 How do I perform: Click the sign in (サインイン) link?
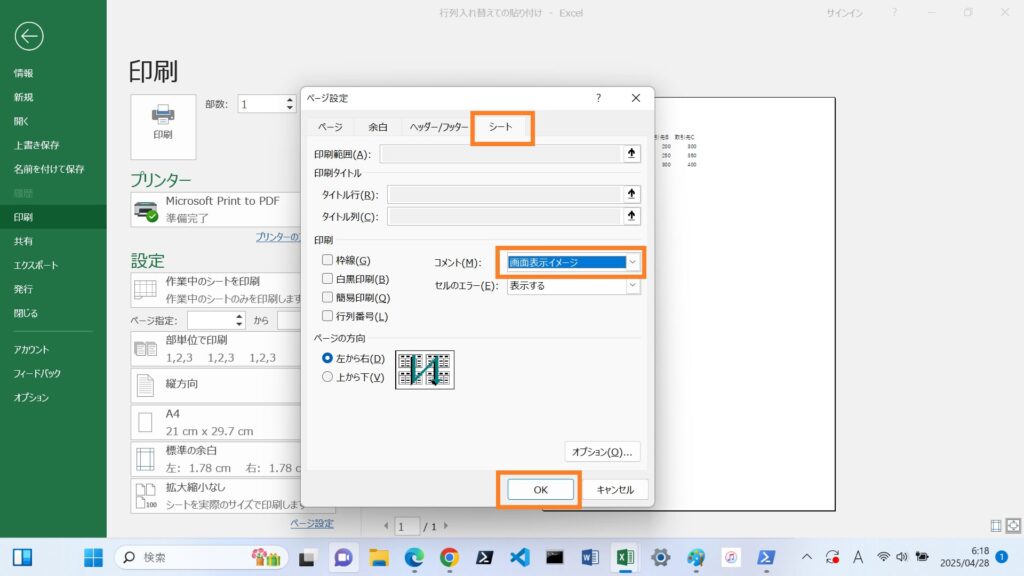point(844,13)
